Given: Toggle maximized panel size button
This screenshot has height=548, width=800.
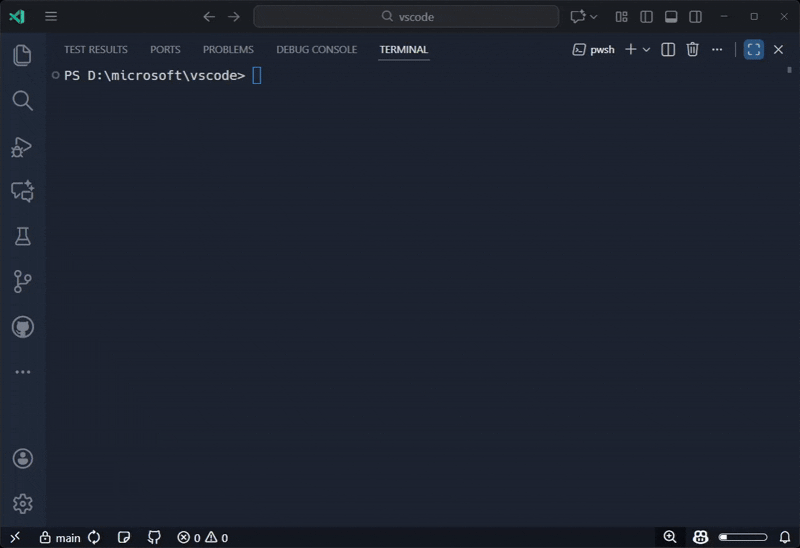Looking at the screenshot, I should click(754, 49).
